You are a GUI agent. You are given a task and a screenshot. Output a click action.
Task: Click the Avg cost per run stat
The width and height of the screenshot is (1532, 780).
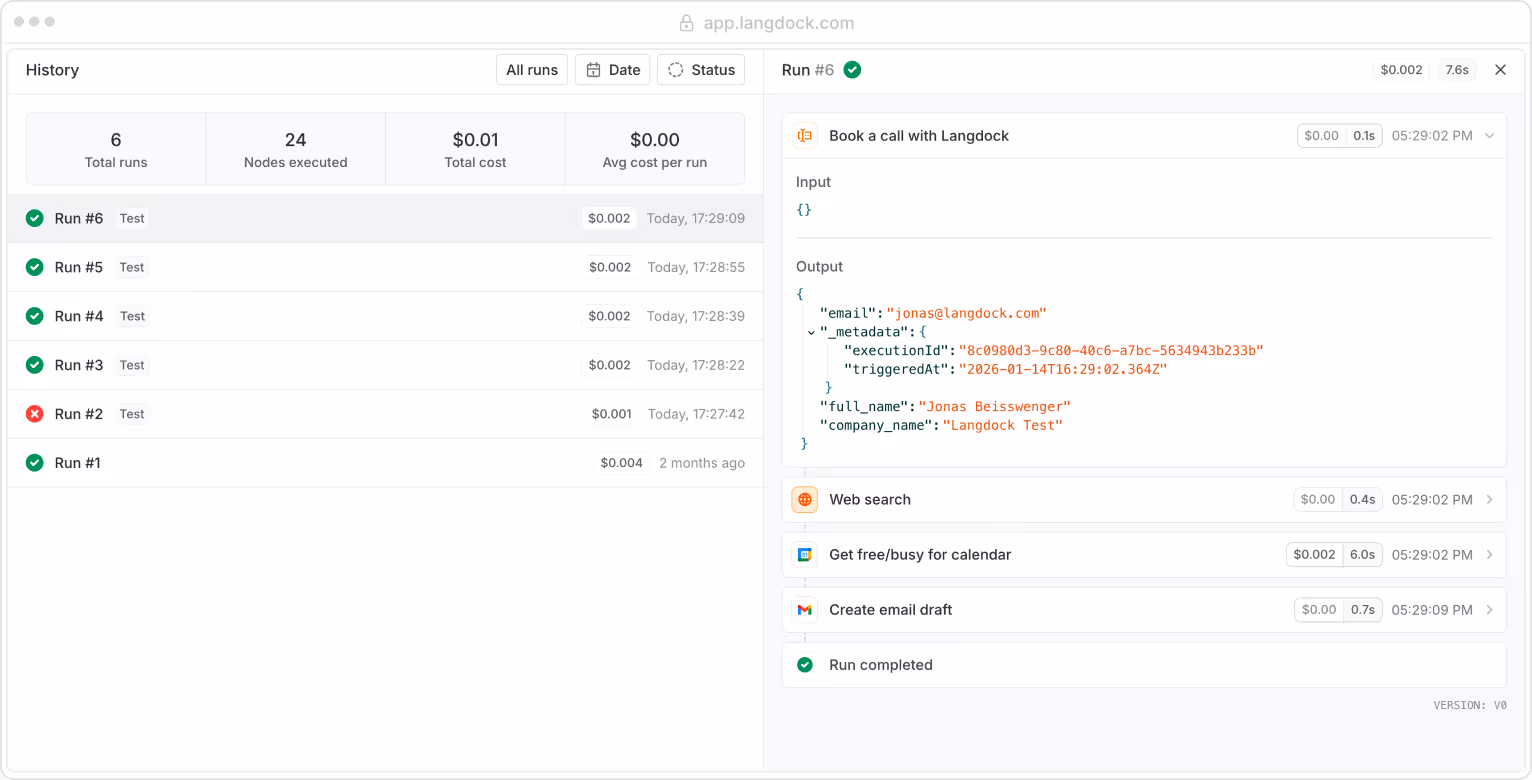tap(655, 149)
